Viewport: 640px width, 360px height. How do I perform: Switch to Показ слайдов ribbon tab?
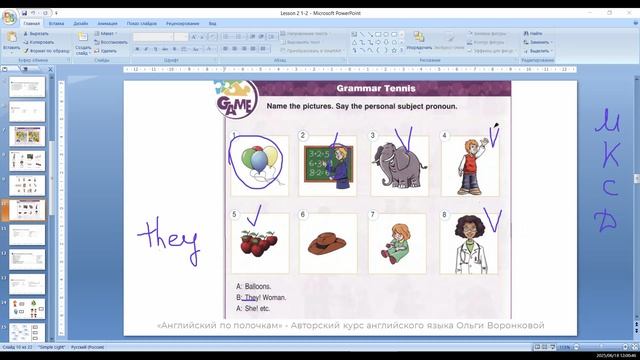(x=142, y=24)
